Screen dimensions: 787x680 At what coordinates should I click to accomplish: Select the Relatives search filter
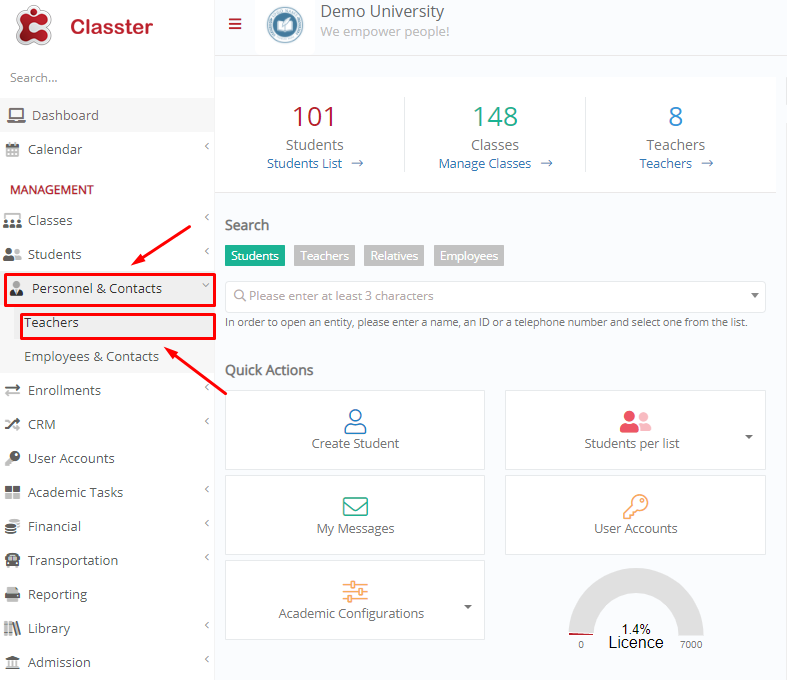tap(394, 255)
